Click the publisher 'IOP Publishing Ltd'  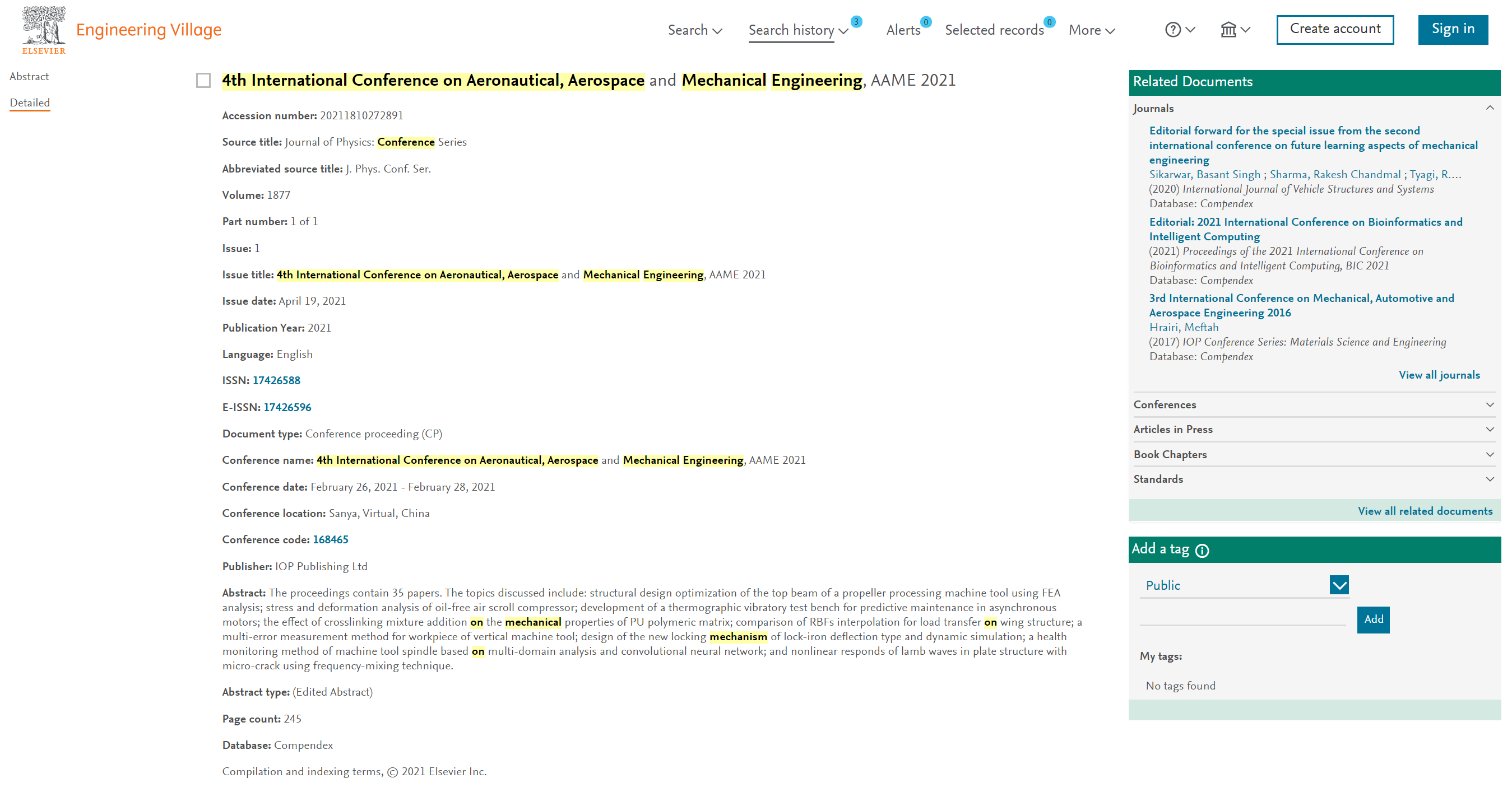[321, 566]
